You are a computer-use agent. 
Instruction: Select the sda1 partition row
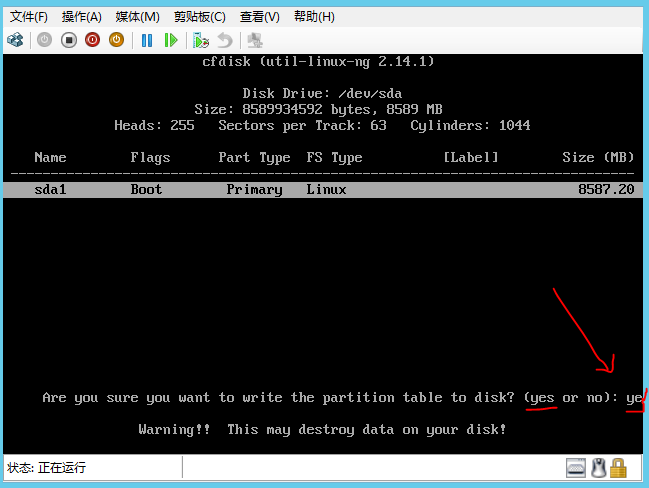pyautogui.click(x=323, y=190)
